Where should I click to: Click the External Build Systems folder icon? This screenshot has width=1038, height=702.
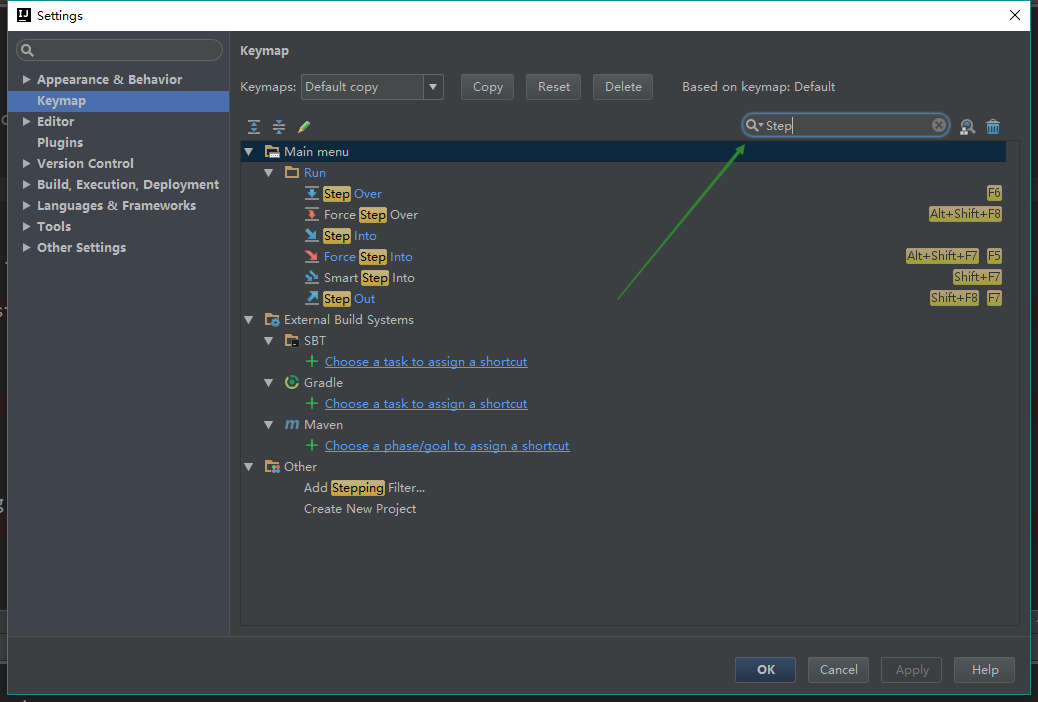pyautogui.click(x=272, y=320)
